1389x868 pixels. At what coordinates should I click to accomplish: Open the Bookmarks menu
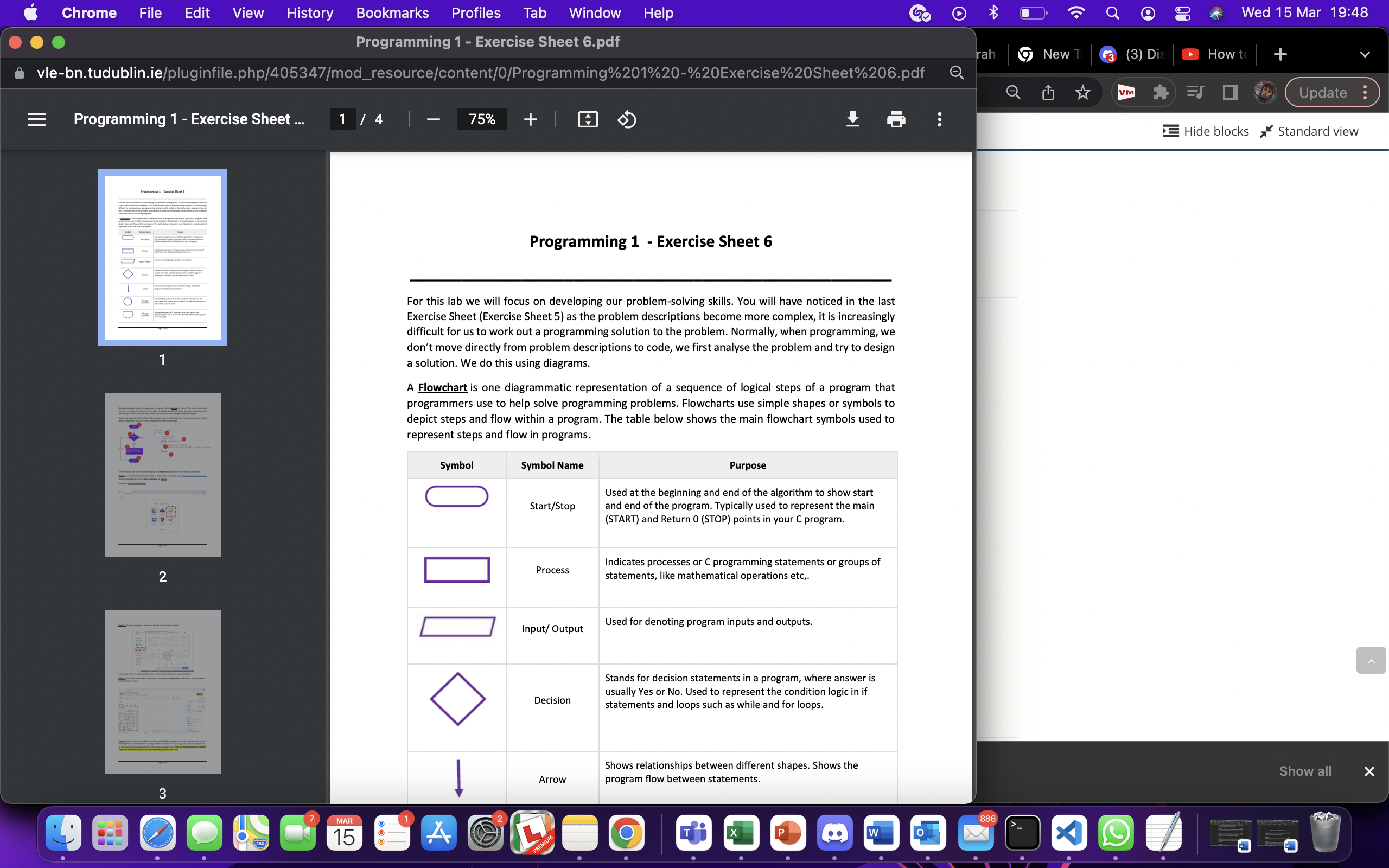[x=392, y=12]
